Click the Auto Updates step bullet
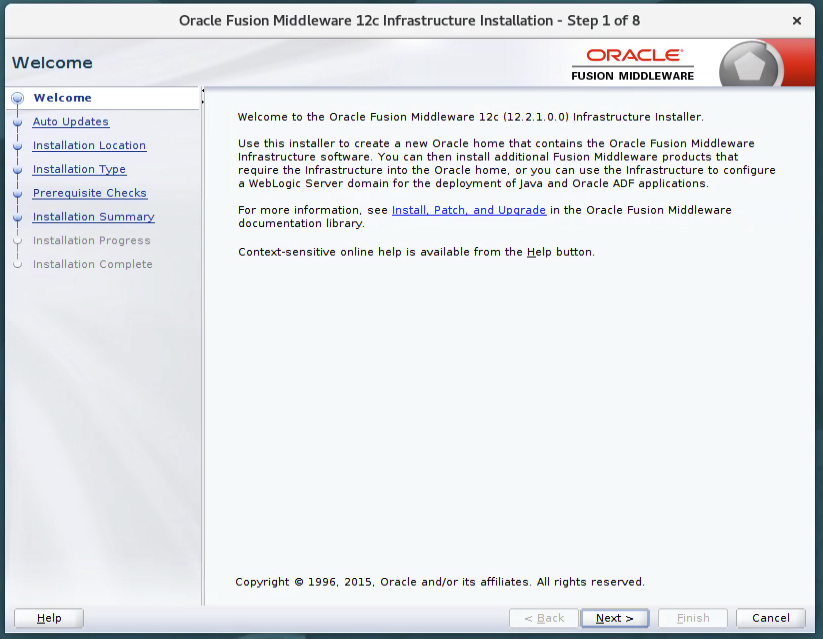The height and width of the screenshot is (639, 823). click(x=17, y=122)
